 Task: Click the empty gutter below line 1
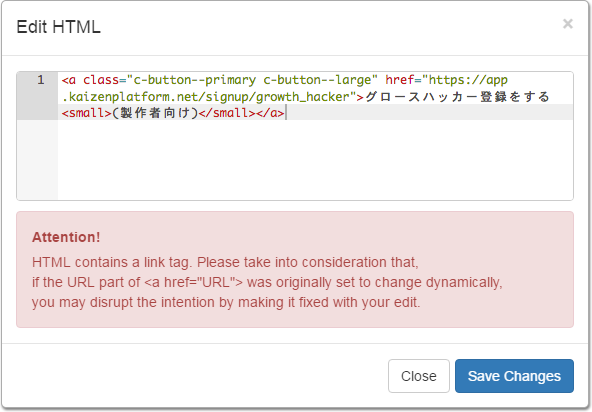point(37,160)
